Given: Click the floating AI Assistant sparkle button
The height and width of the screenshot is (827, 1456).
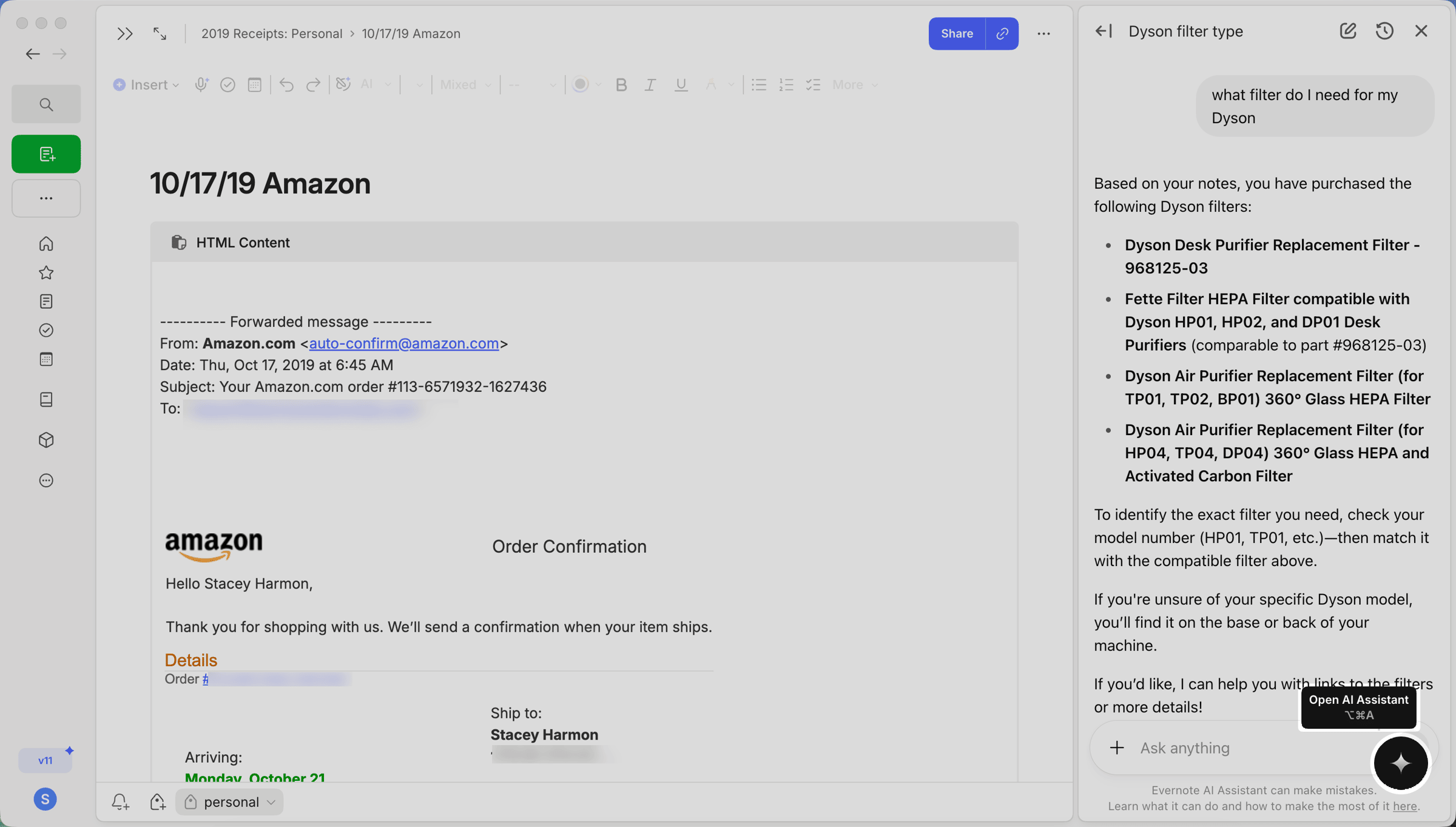Looking at the screenshot, I should (x=1400, y=763).
